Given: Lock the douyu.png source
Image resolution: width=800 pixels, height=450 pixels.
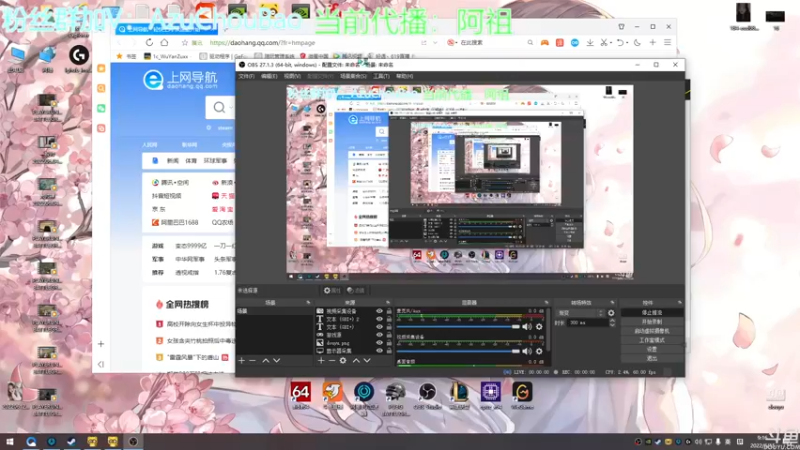Looking at the screenshot, I should [389, 343].
